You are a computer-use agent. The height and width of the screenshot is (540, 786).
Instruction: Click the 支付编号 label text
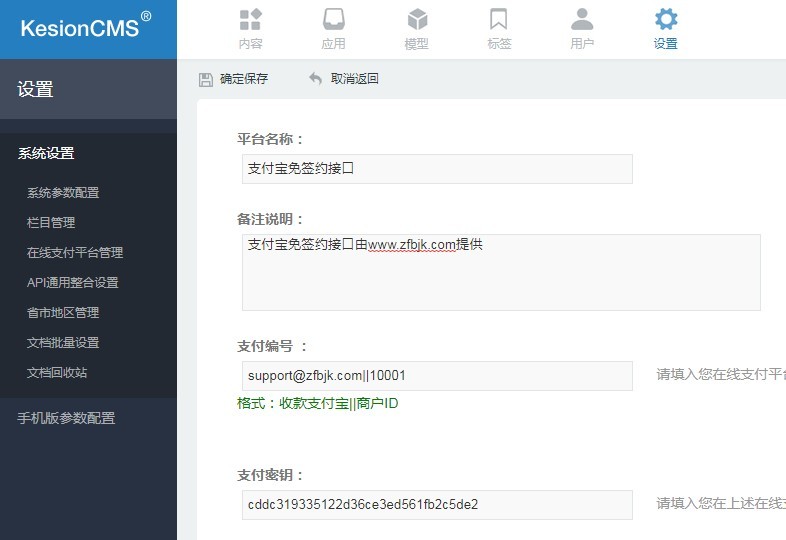272,346
